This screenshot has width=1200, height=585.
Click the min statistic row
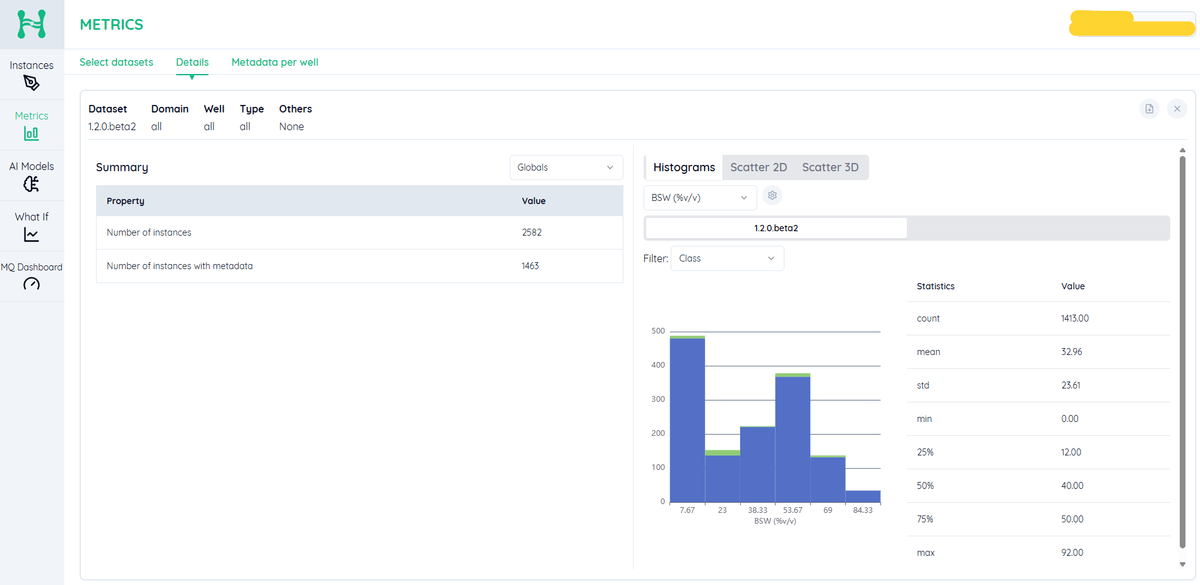[x=1040, y=418]
